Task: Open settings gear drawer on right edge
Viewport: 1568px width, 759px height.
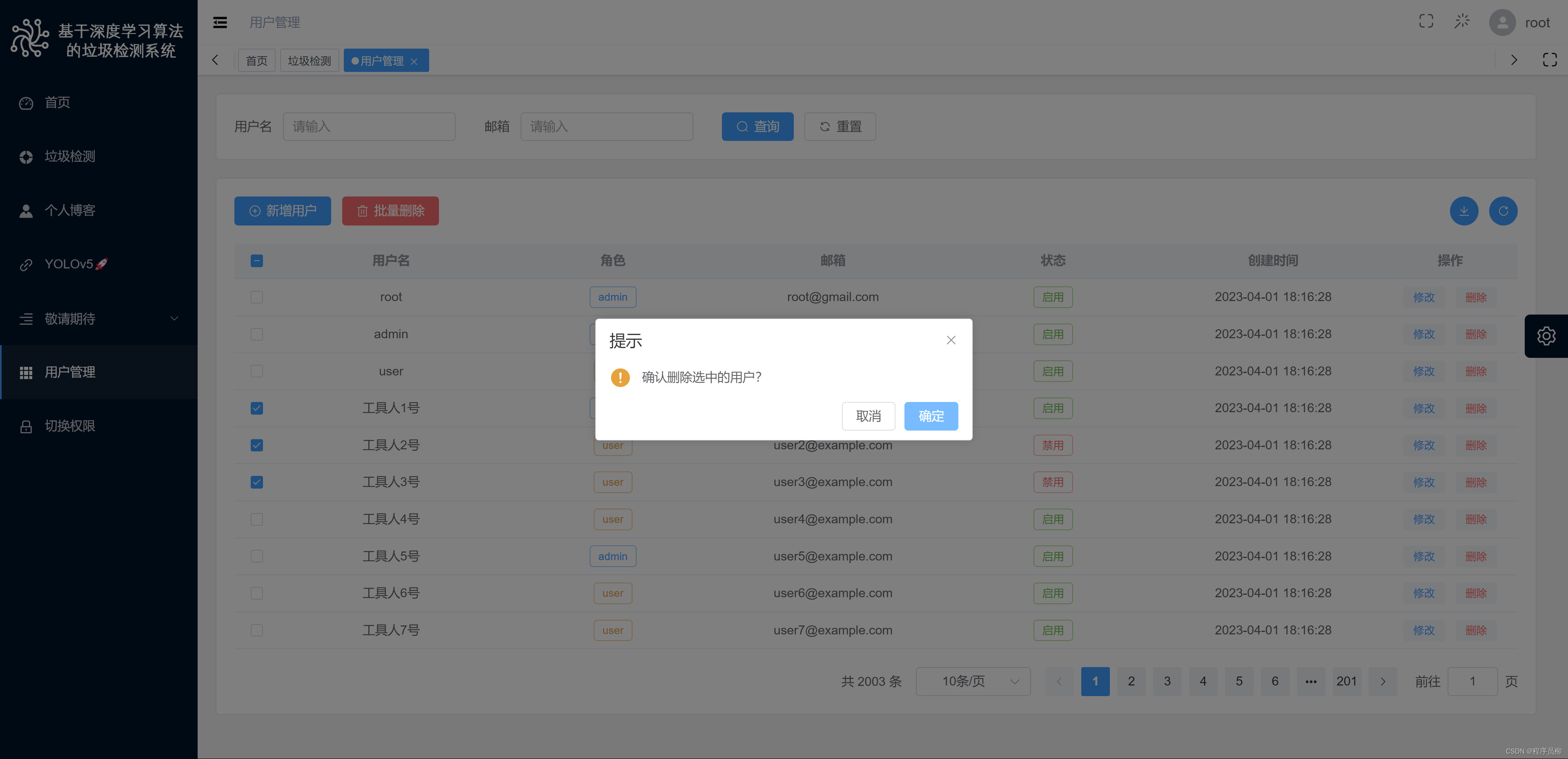Action: (1546, 336)
